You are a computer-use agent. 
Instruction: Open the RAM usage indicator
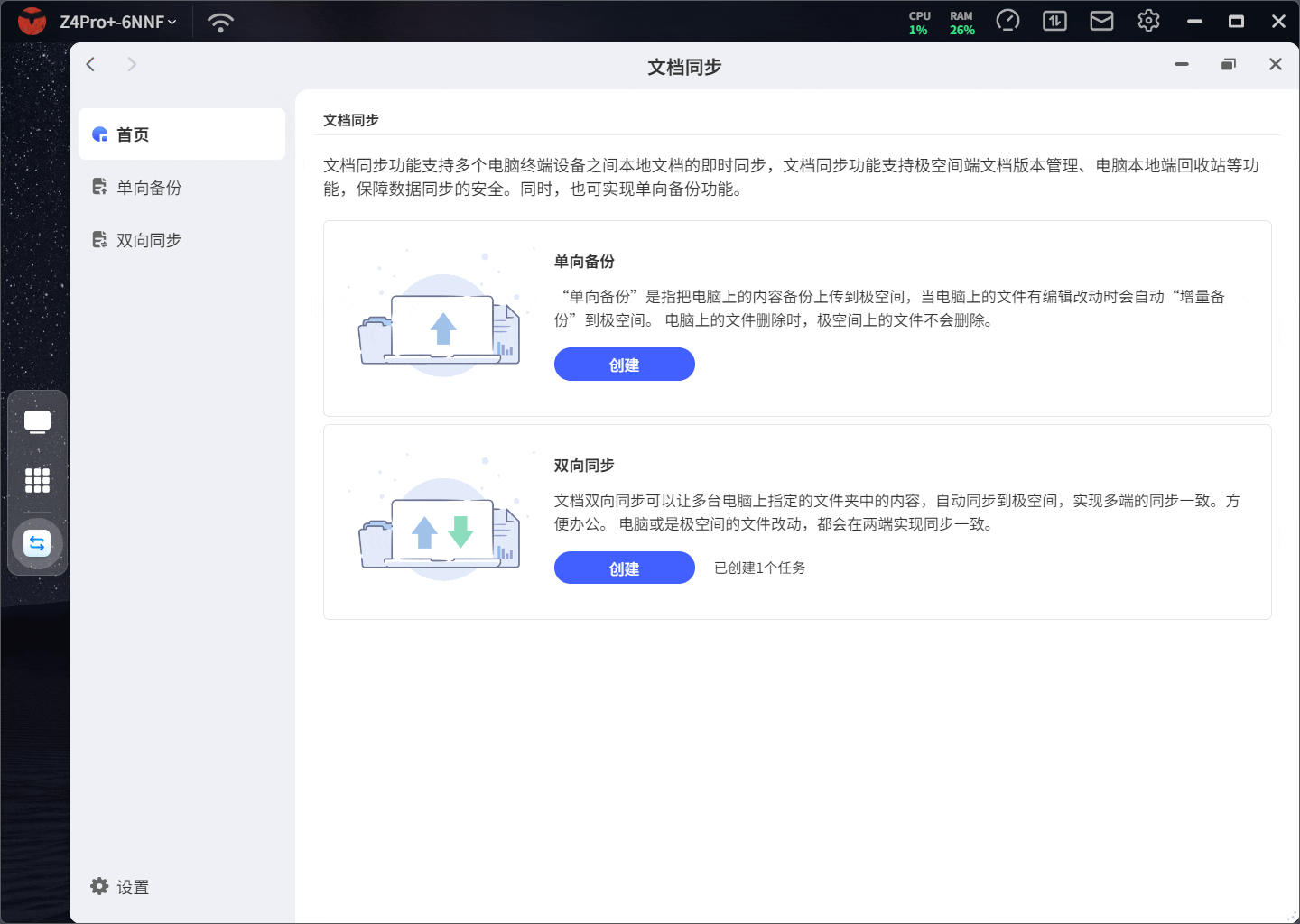point(961,23)
